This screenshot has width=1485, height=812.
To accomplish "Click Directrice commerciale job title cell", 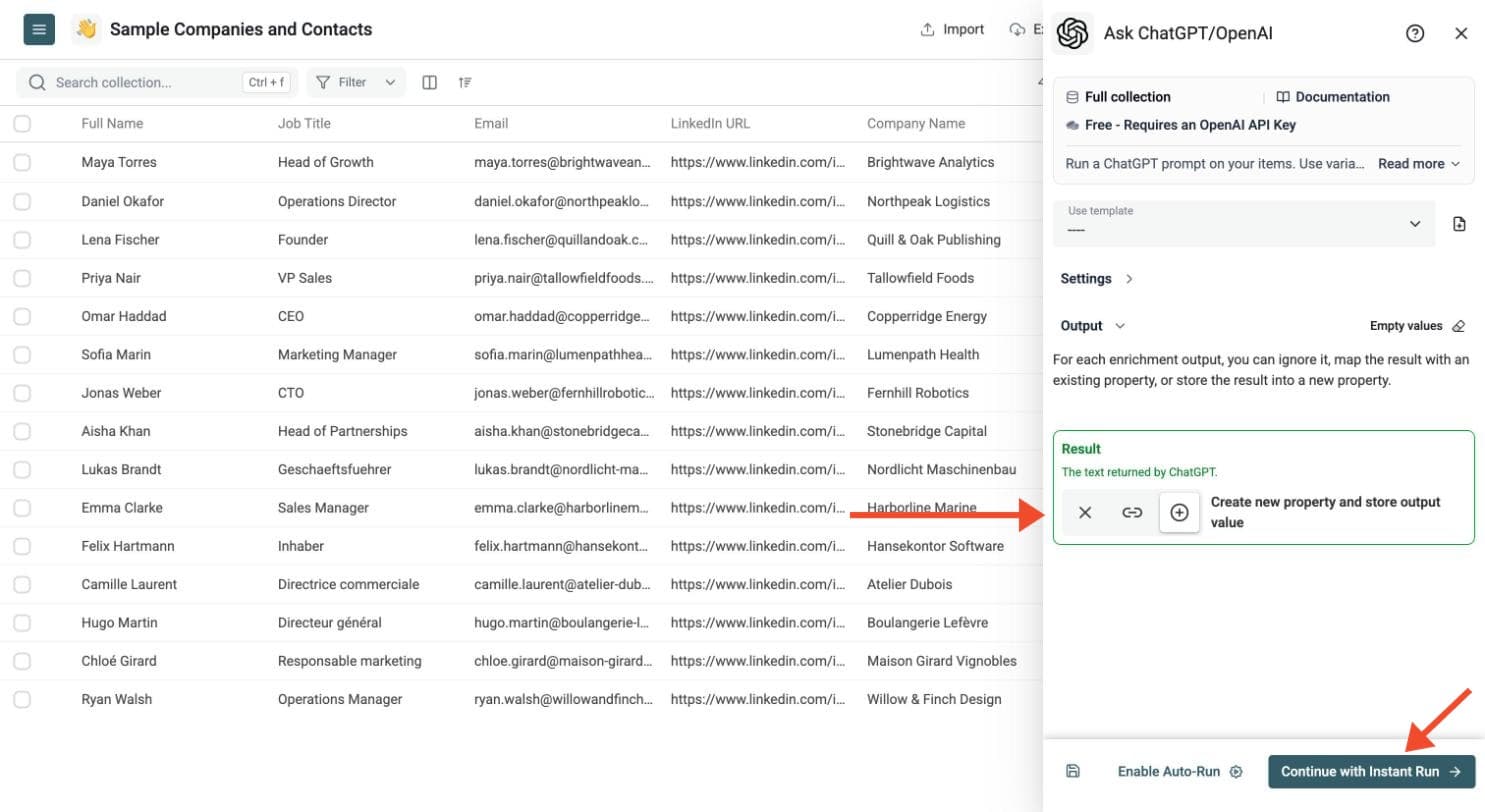I will click(x=349, y=584).
